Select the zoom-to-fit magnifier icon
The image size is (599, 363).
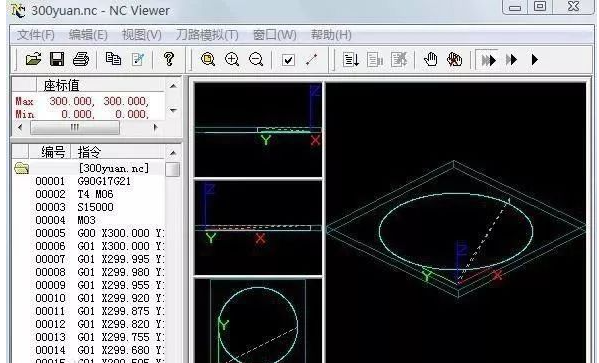pyautogui.click(x=208, y=60)
